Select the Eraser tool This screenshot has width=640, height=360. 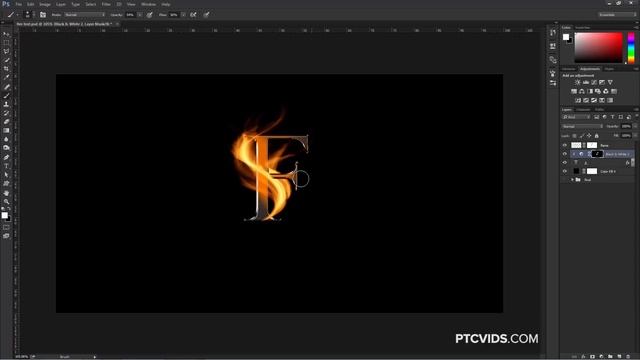point(6,122)
